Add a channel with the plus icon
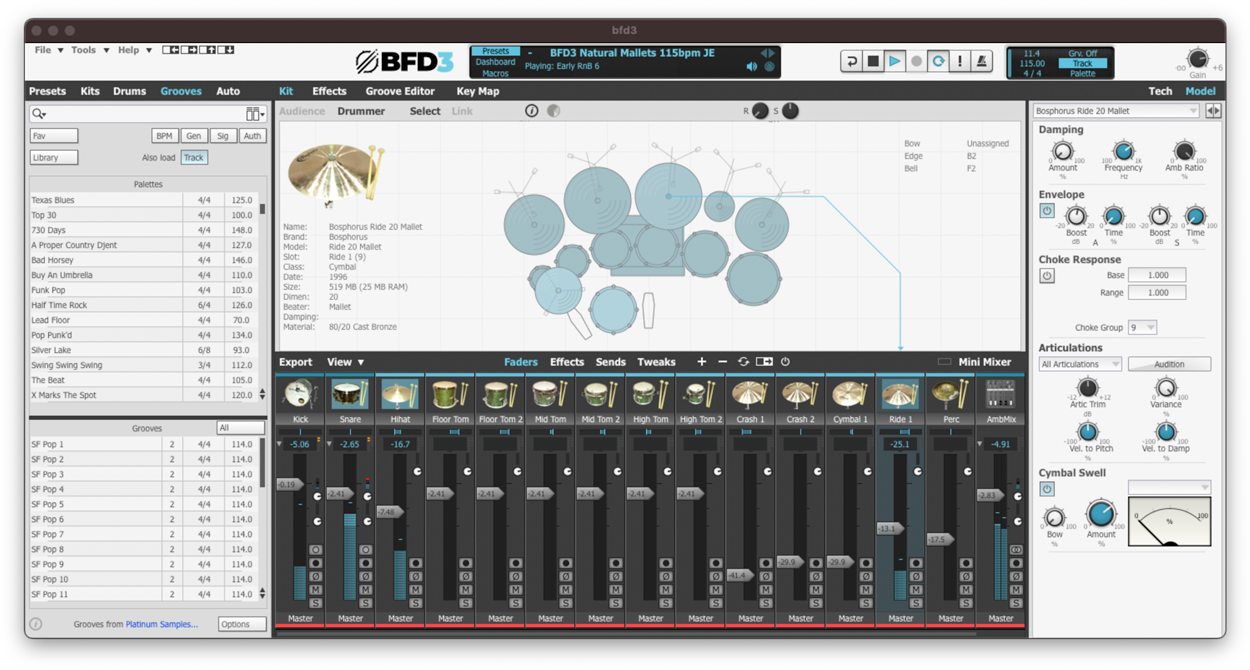The height and width of the screenshot is (670, 1250). pos(702,362)
